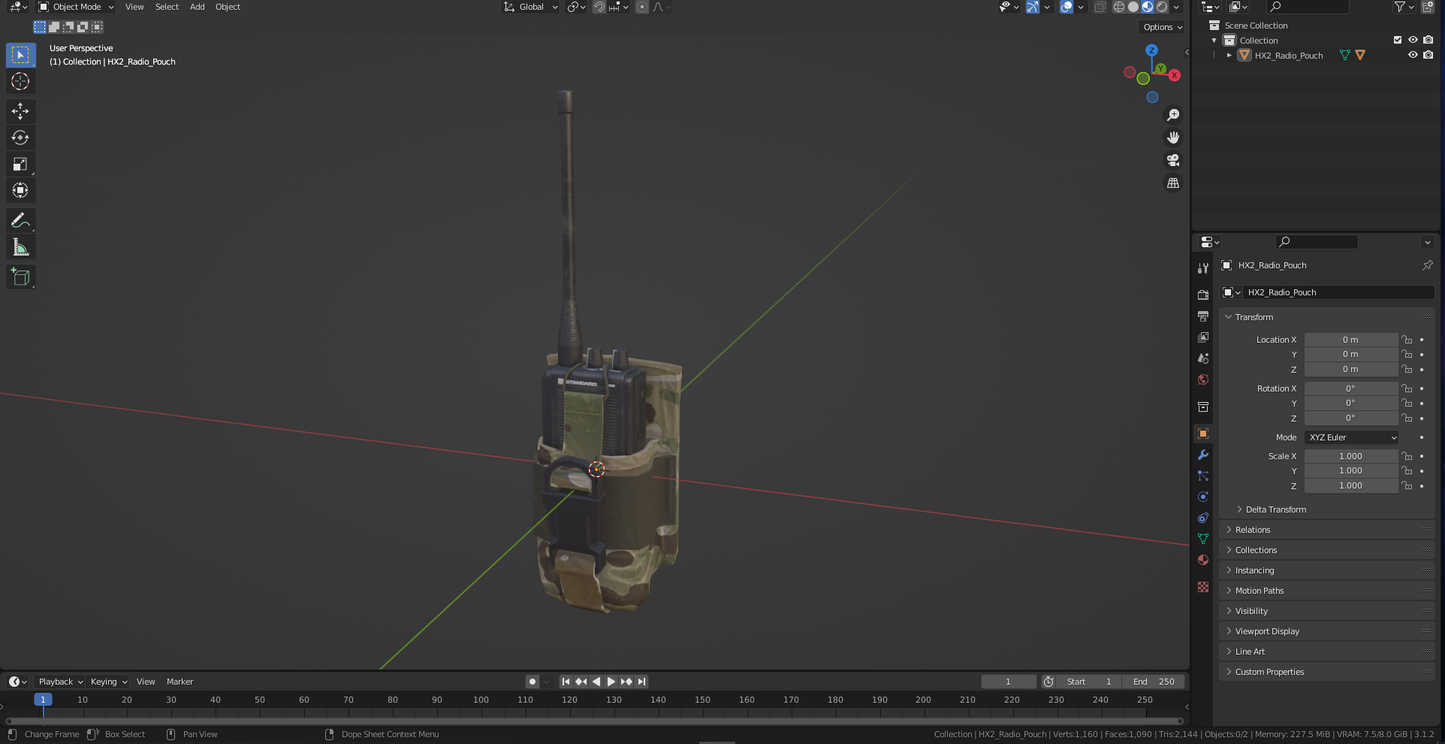Open the Object Mode dropdown
Screen dimensions: 1445x744
76,7
